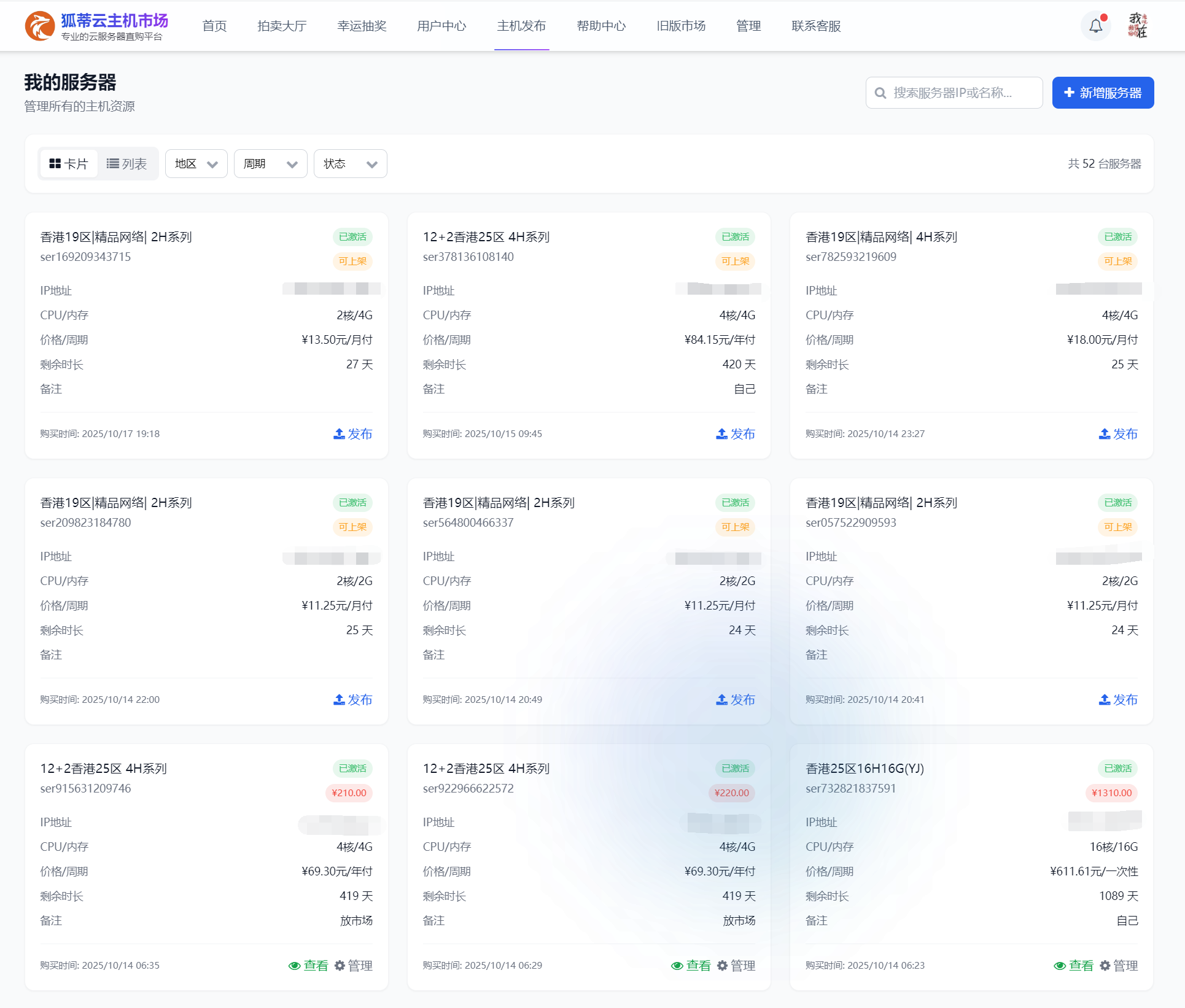
Task: Expand the 地区 region dropdown
Action: (196, 164)
